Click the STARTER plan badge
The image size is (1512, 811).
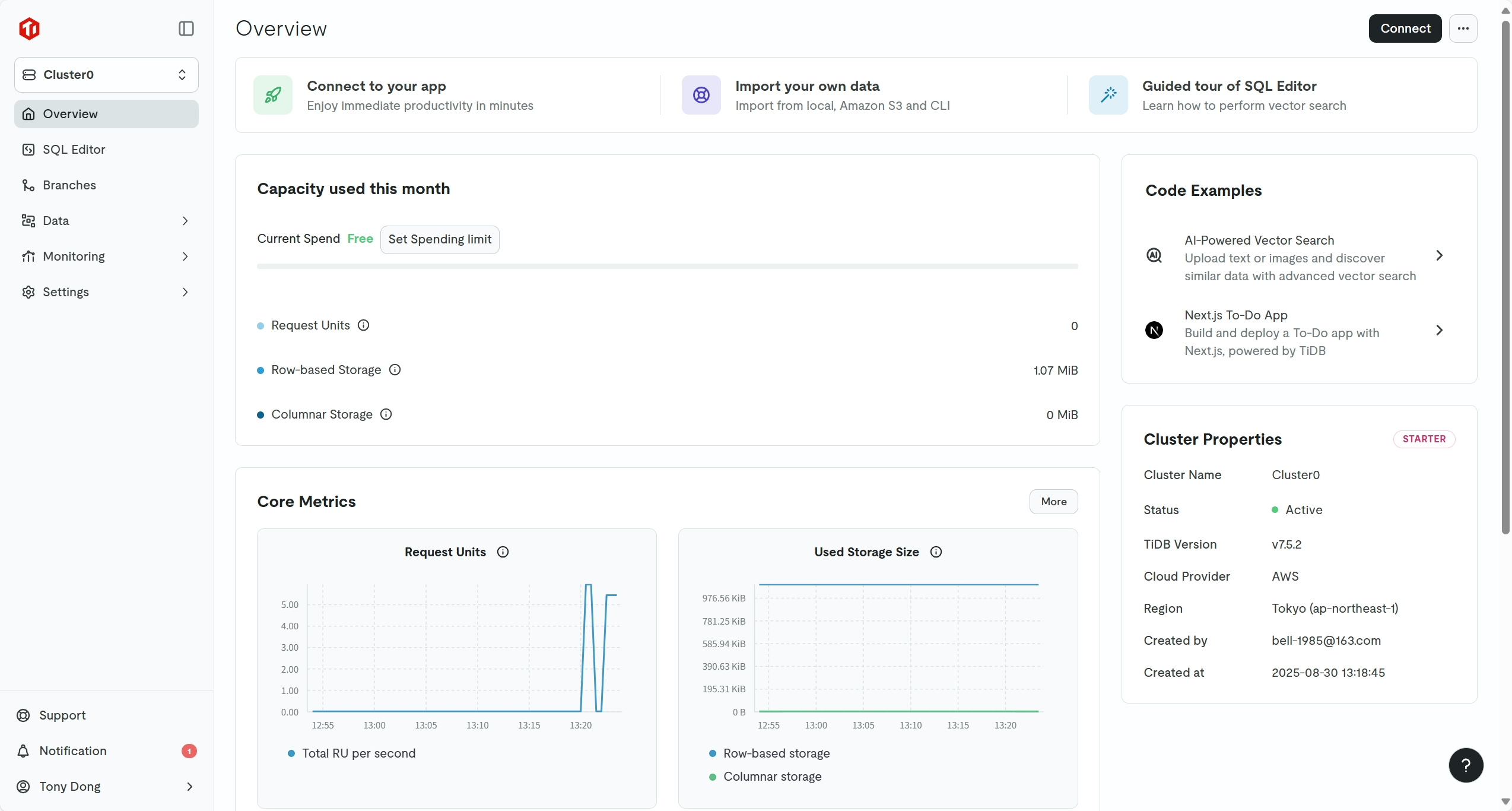tap(1424, 439)
